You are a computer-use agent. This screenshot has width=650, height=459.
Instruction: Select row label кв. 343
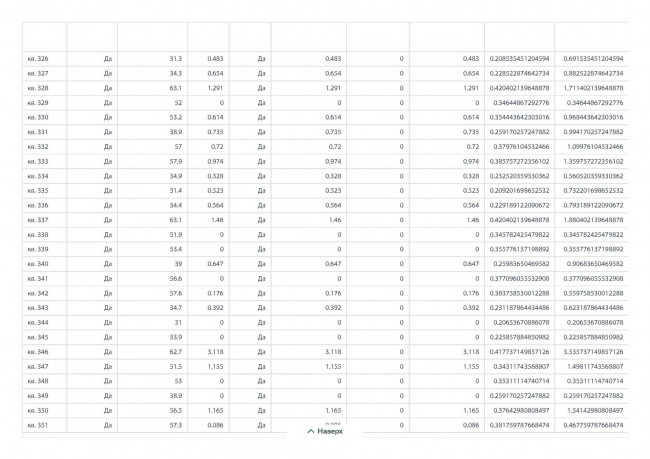pyautogui.click(x=38, y=308)
